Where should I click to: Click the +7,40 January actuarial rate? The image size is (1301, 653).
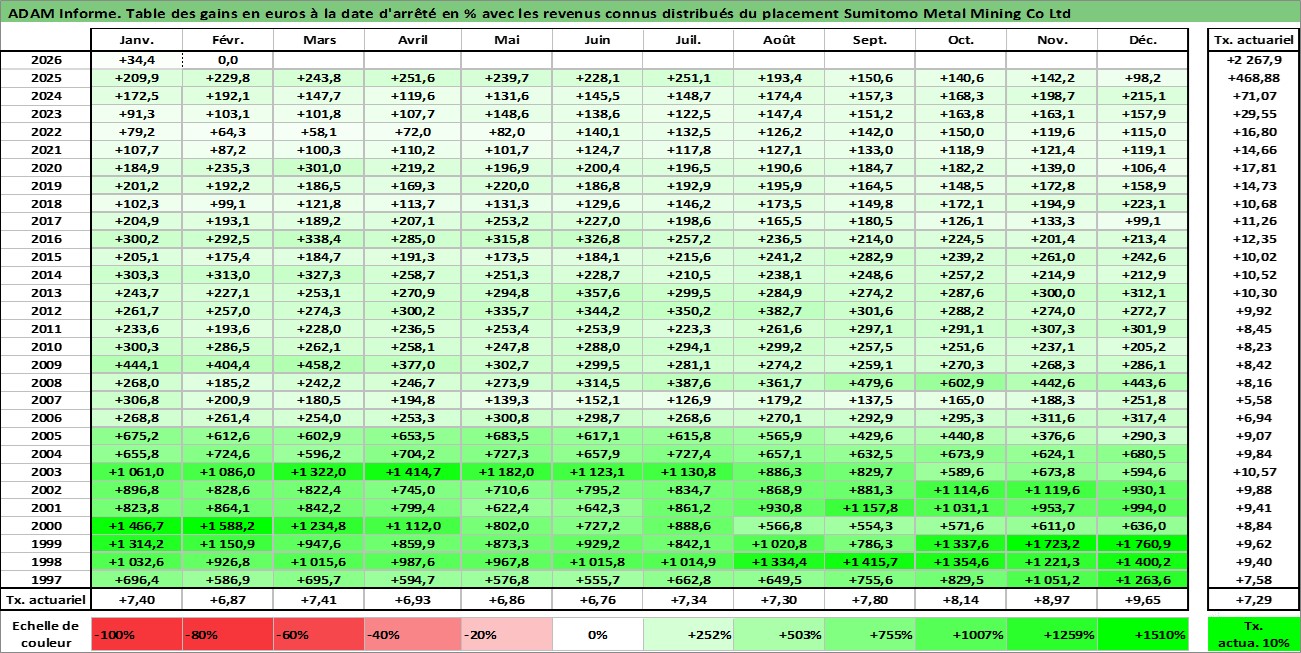(x=137, y=600)
